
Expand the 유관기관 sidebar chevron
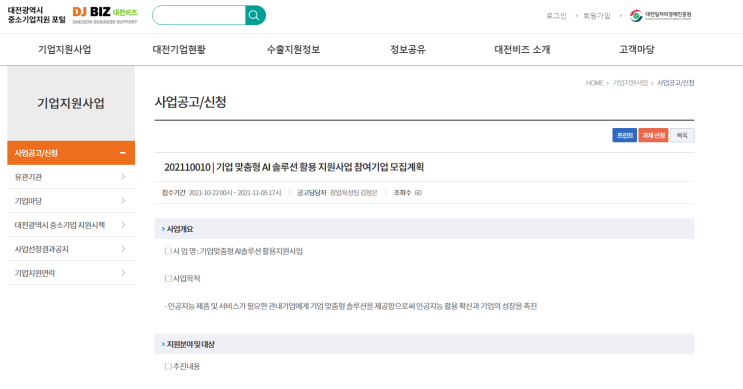point(123,177)
